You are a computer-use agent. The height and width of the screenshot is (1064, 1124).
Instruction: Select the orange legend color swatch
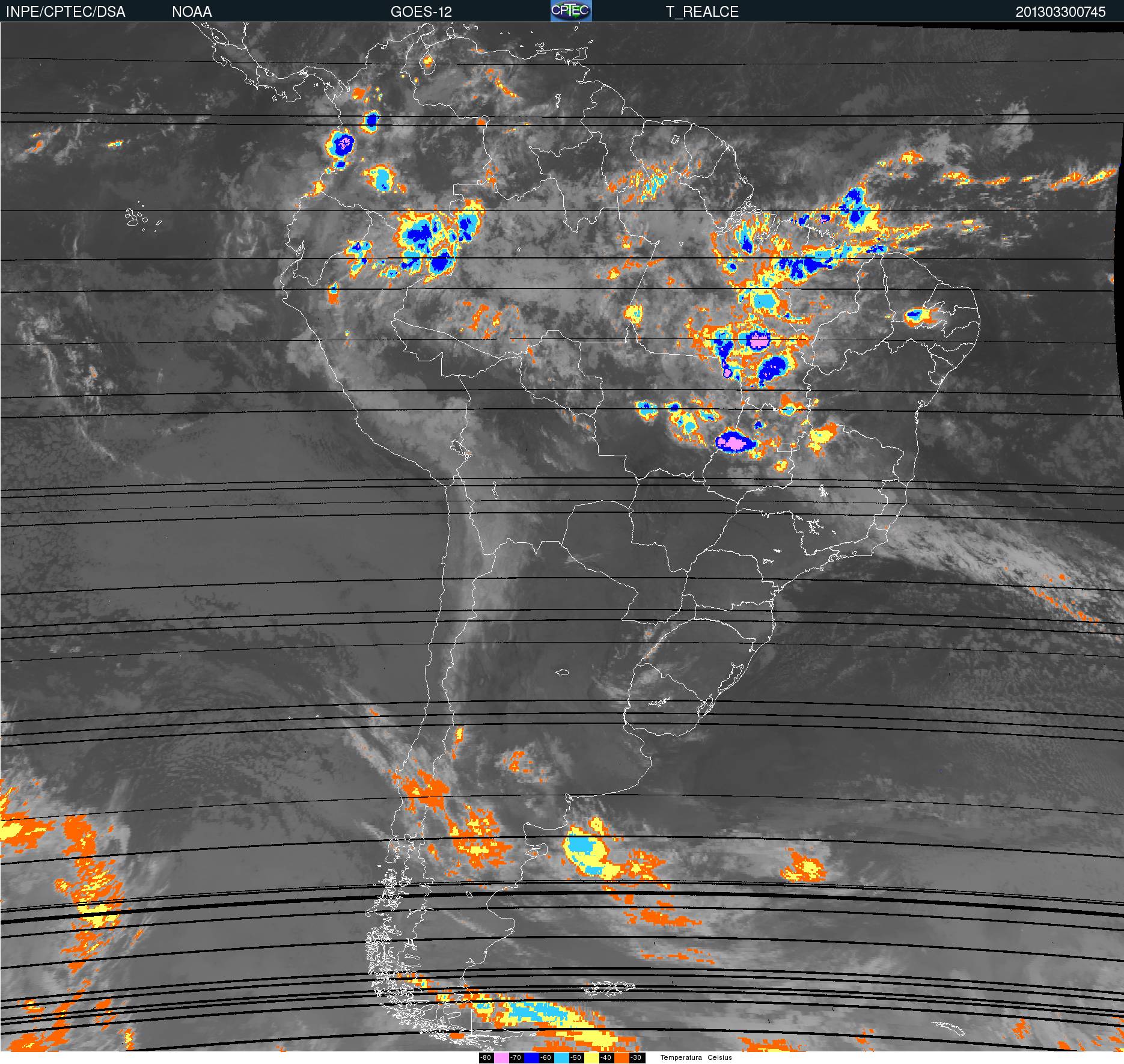622,1058
